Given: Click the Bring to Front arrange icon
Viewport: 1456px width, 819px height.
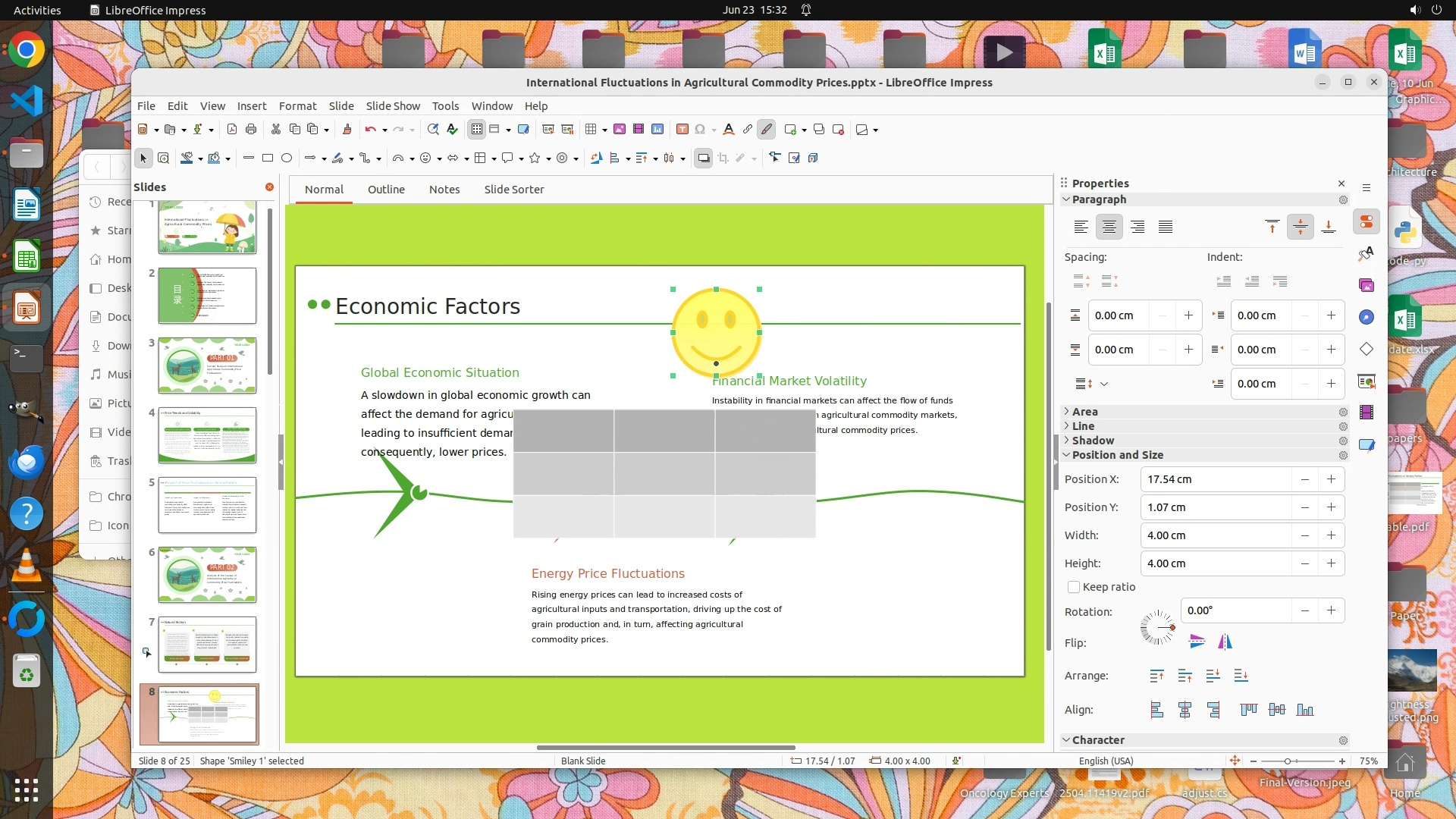Looking at the screenshot, I should click(x=1156, y=676).
